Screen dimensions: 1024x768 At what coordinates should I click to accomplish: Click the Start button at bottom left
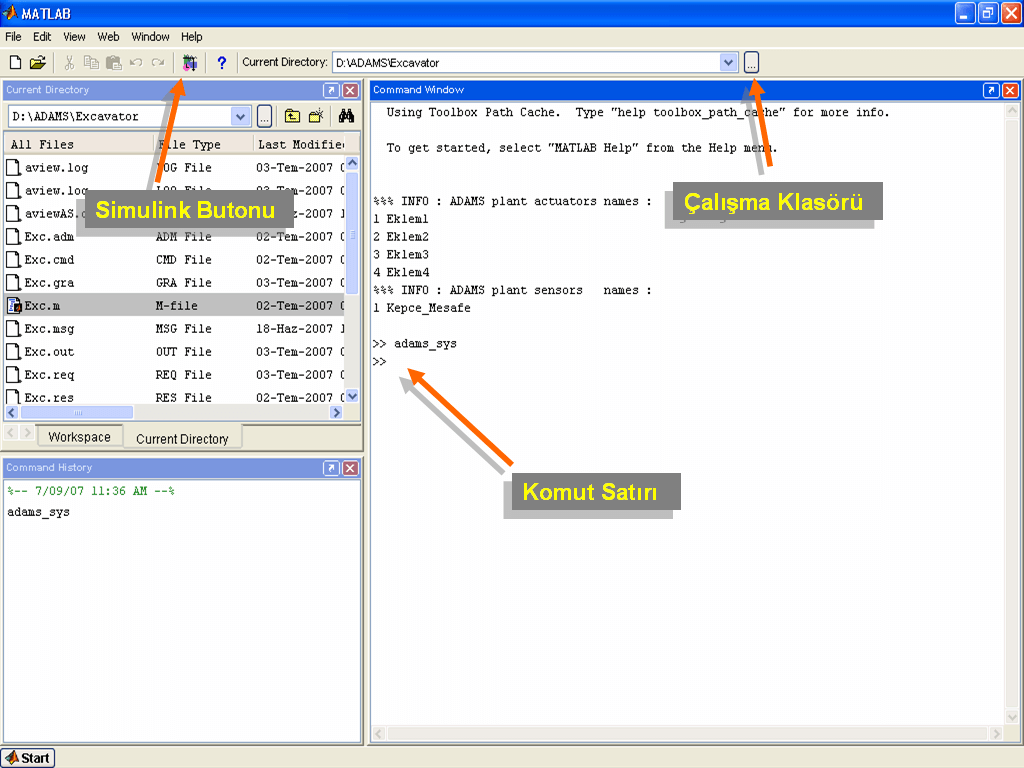[28, 758]
